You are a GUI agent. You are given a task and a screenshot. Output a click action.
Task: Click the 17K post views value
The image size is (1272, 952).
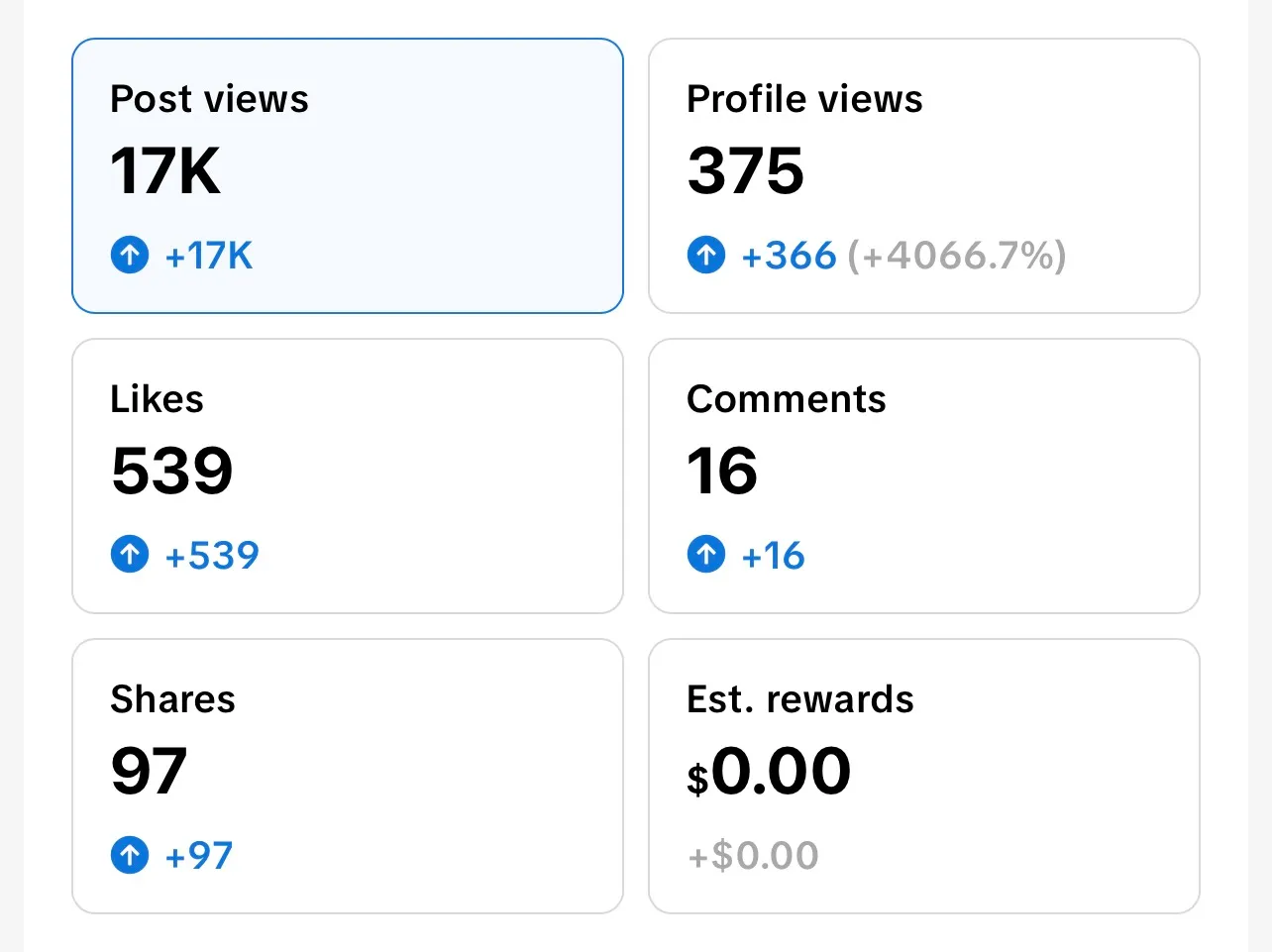click(x=164, y=170)
